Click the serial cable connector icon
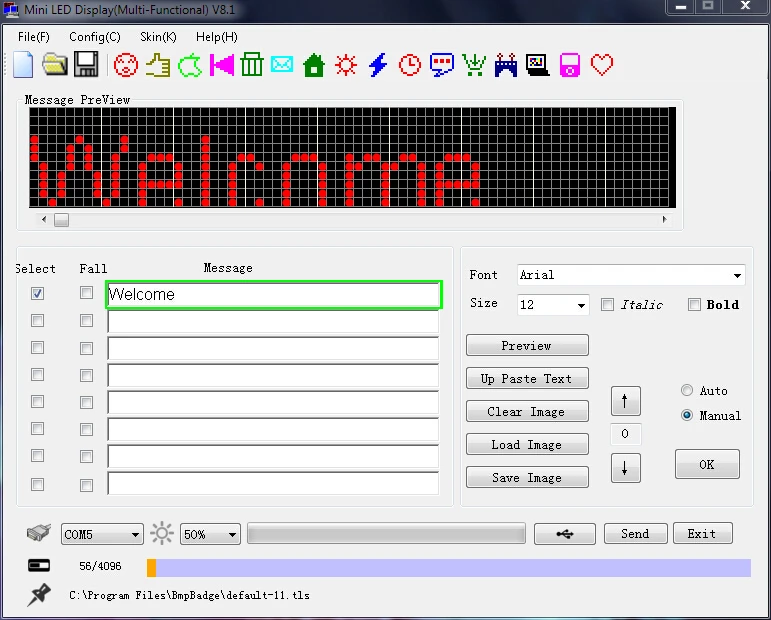Screen dimensions: 771x620 click(x=39, y=532)
